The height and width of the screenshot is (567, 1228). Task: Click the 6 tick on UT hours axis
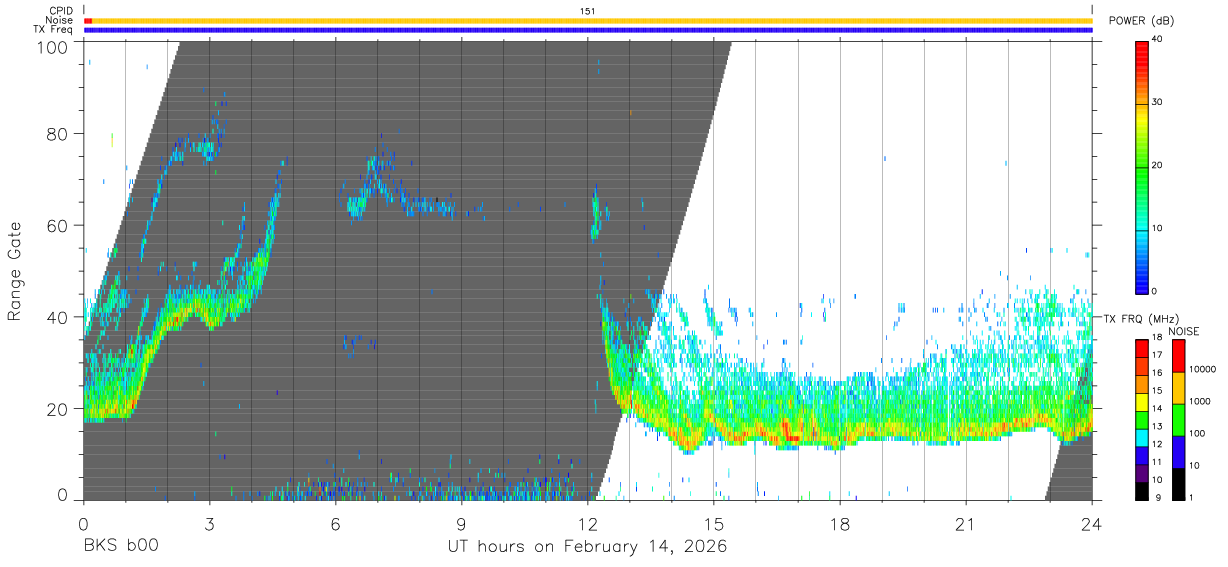(335, 524)
